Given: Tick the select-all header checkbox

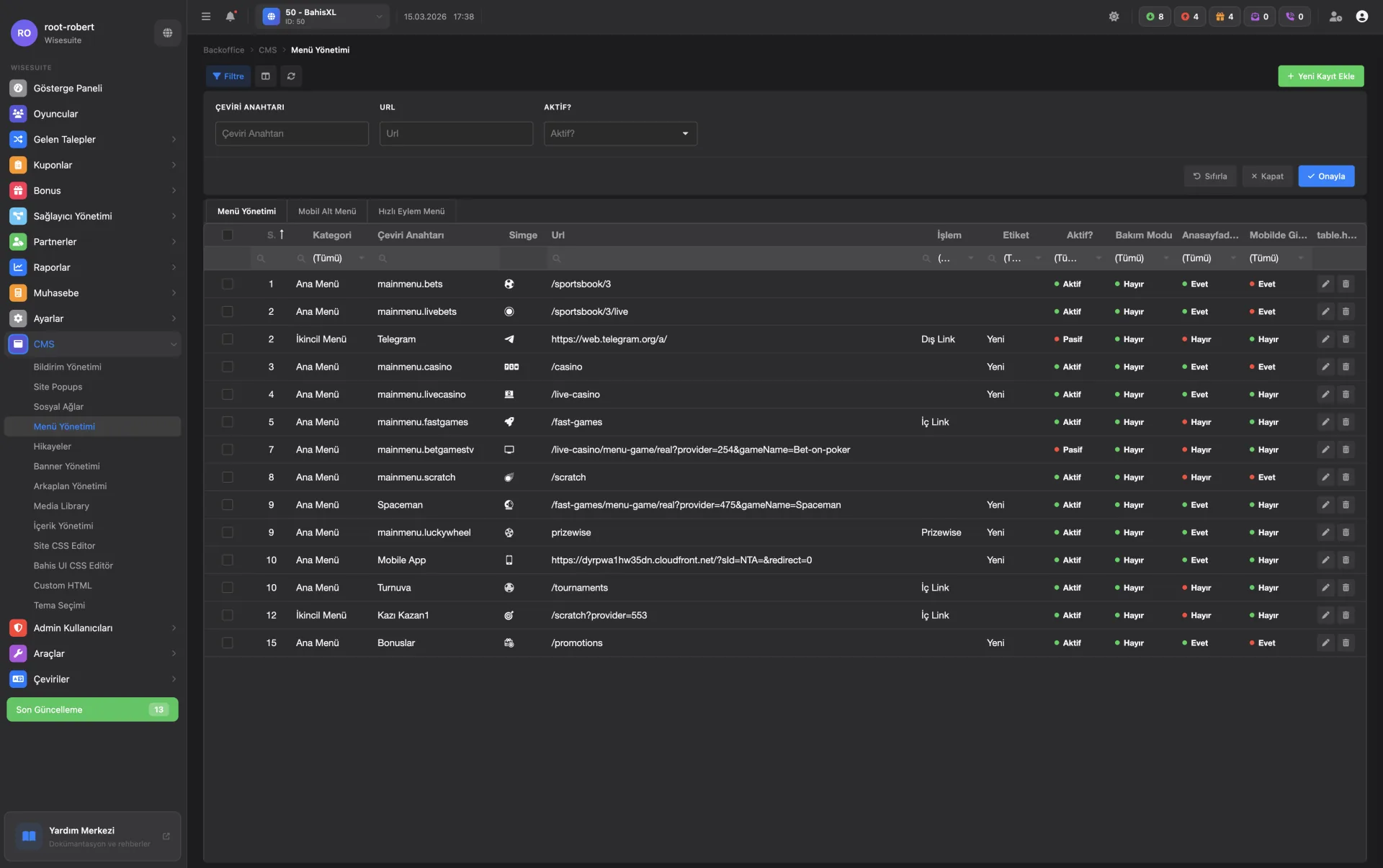Looking at the screenshot, I should pyautogui.click(x=228, y=235).
